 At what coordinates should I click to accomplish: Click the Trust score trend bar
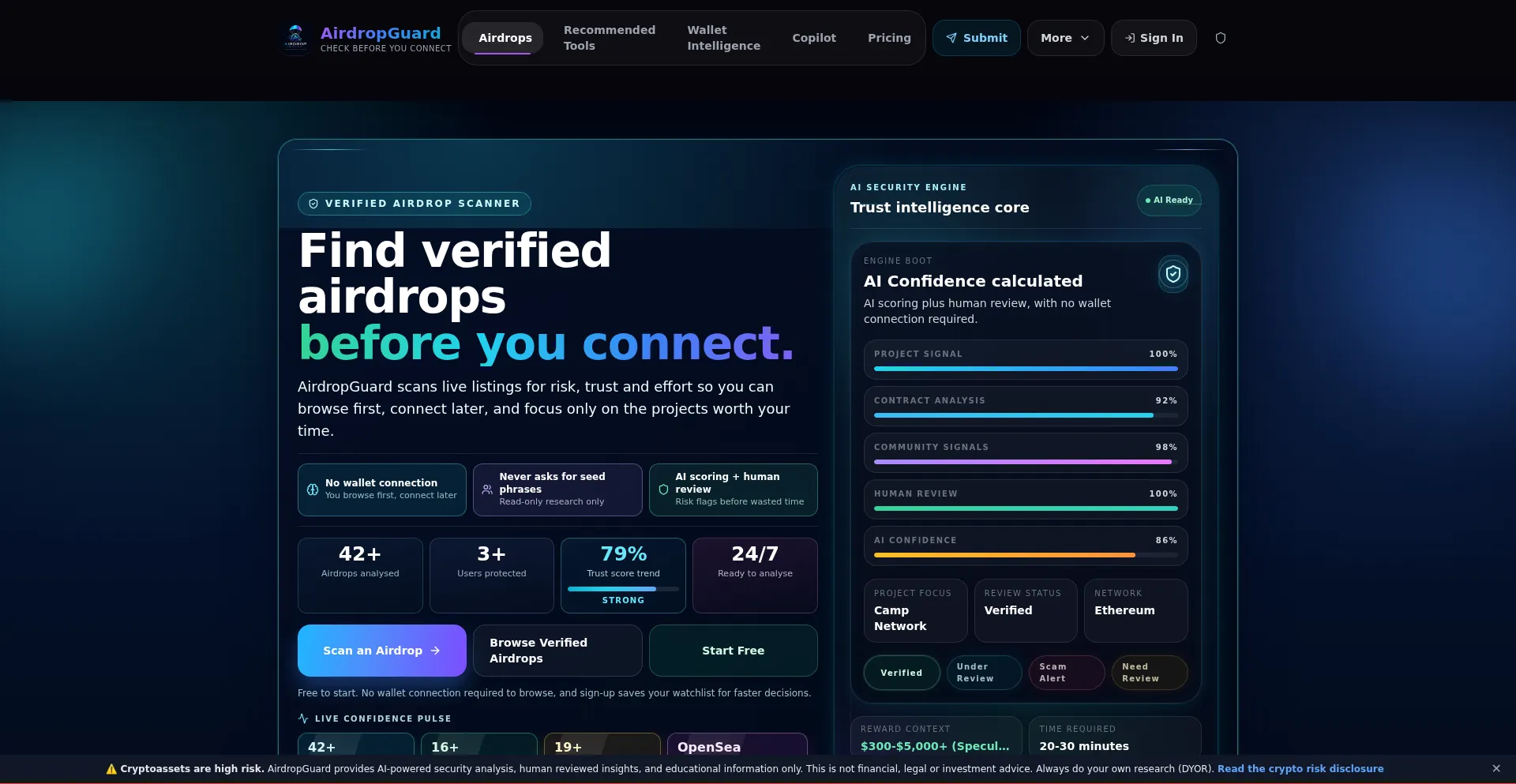[623, 589]
